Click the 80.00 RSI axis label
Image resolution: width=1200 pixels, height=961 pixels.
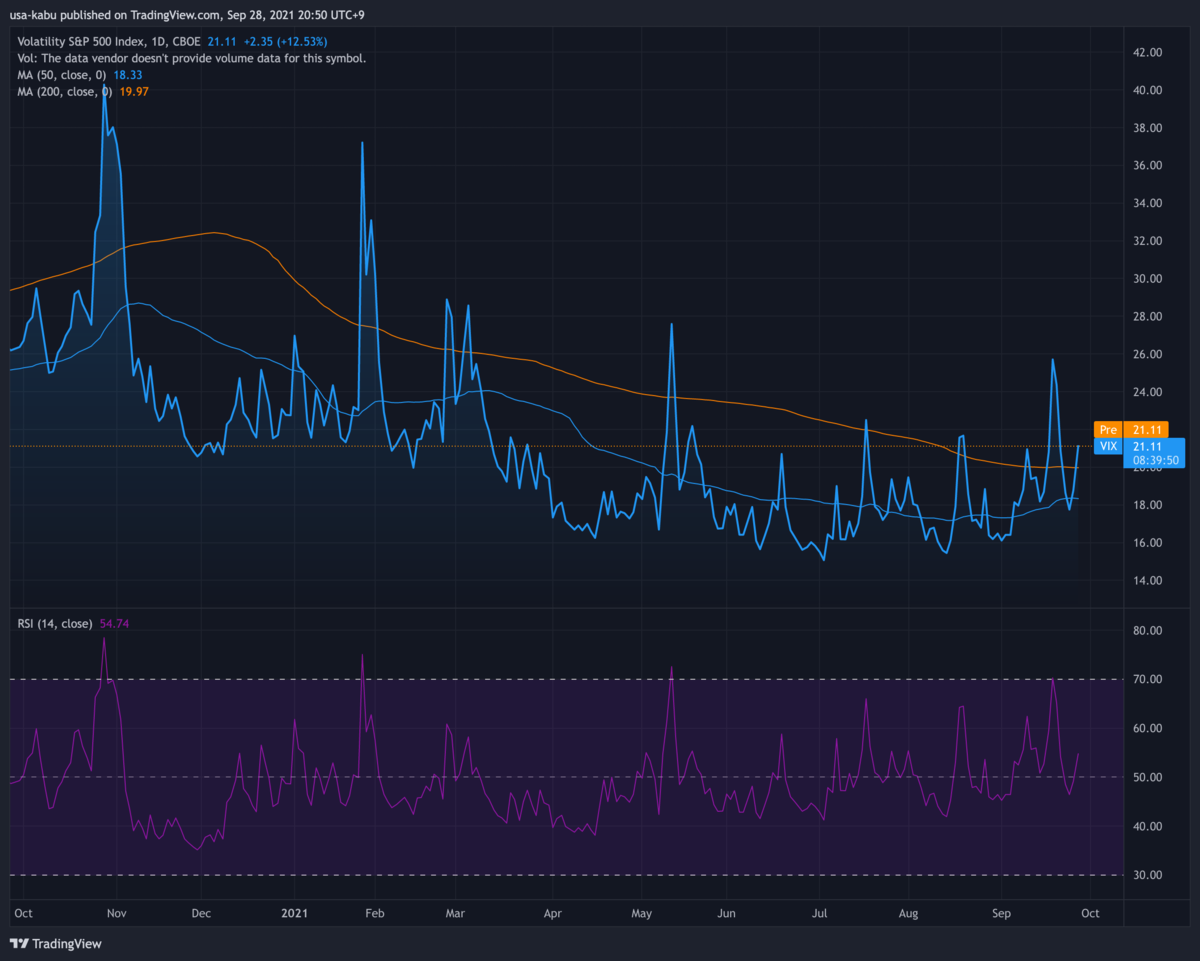pyautogui.click(x=1147, y=631)
